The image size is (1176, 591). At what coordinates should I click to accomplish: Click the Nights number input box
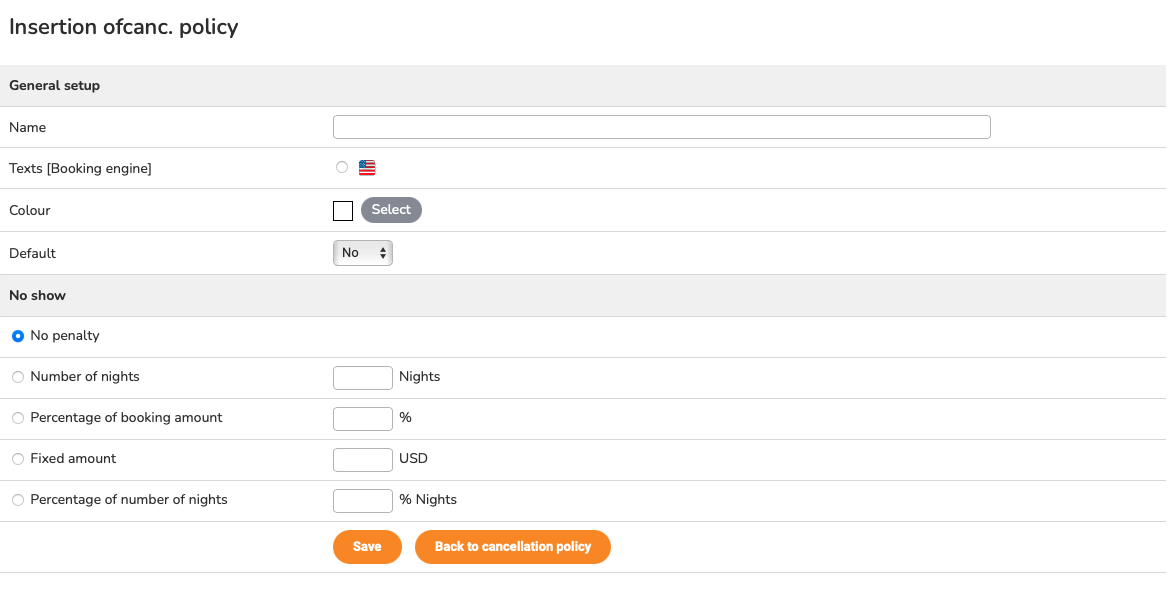tap(363, 378)
